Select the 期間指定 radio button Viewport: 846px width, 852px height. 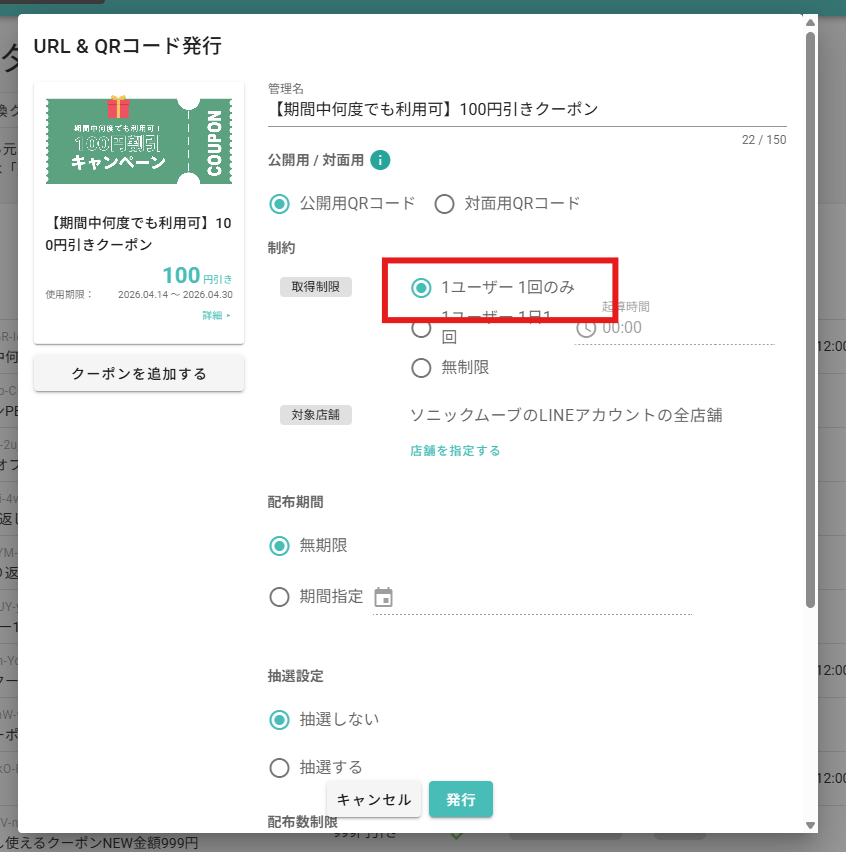(x=280, y=597)
